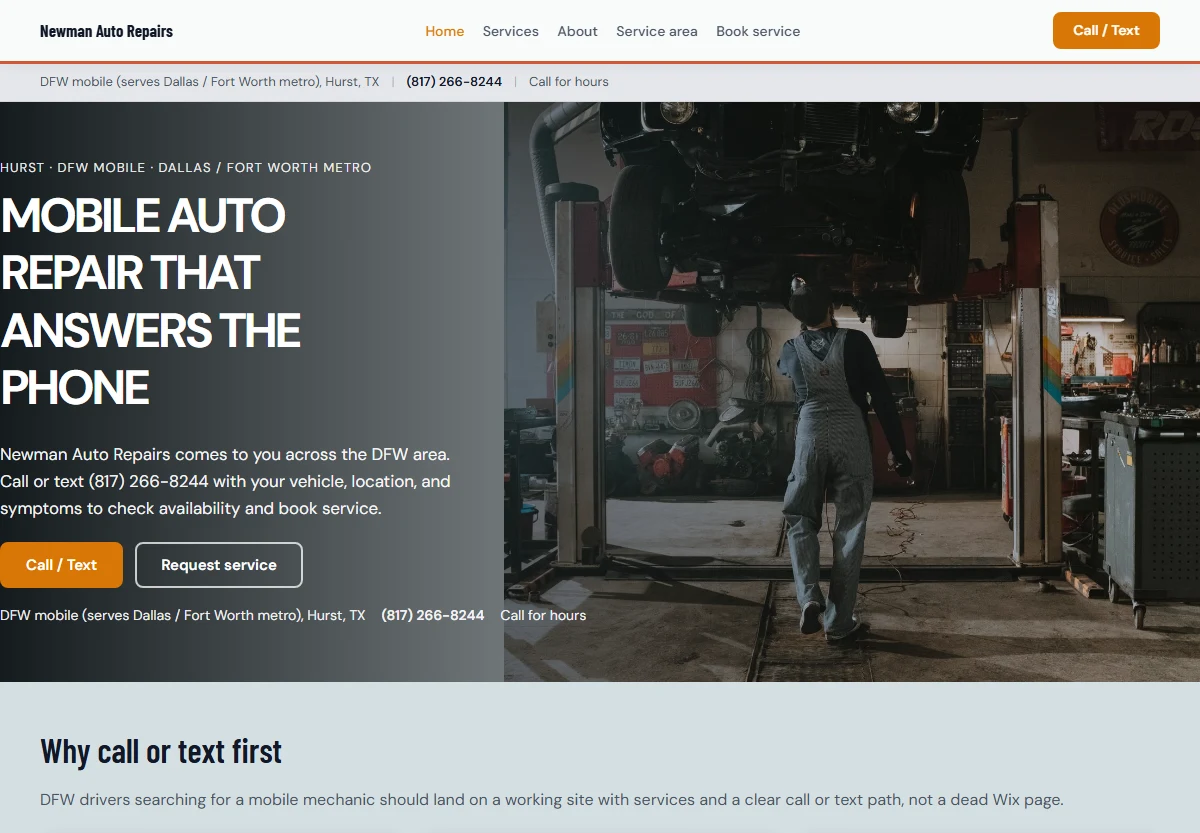Viewport: 1200px width, 833px height.
Task: Click the paragraph starting 'DFW drivers searching'
Action: pos(552,800)
